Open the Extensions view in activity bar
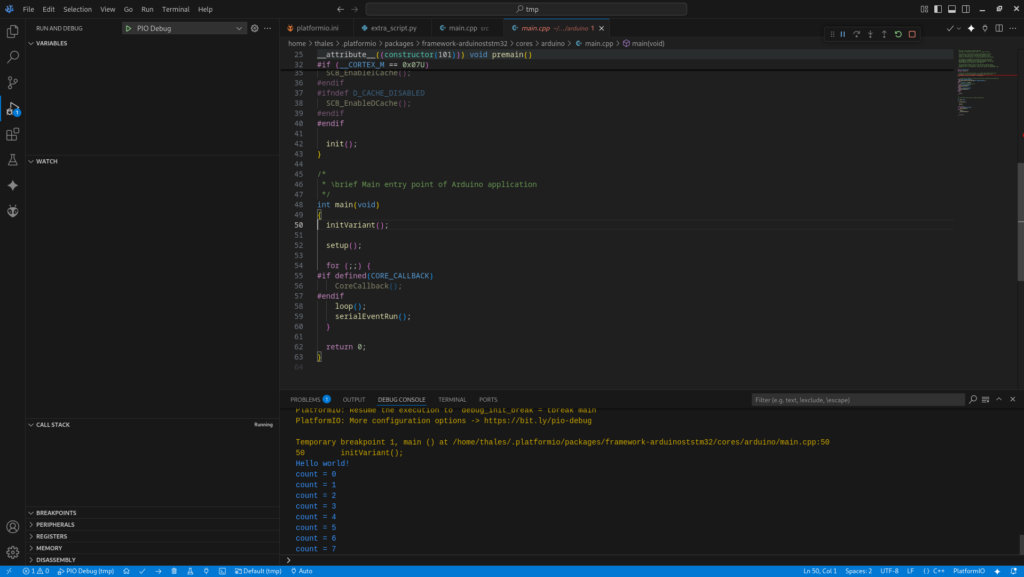 tap(13, 134)
